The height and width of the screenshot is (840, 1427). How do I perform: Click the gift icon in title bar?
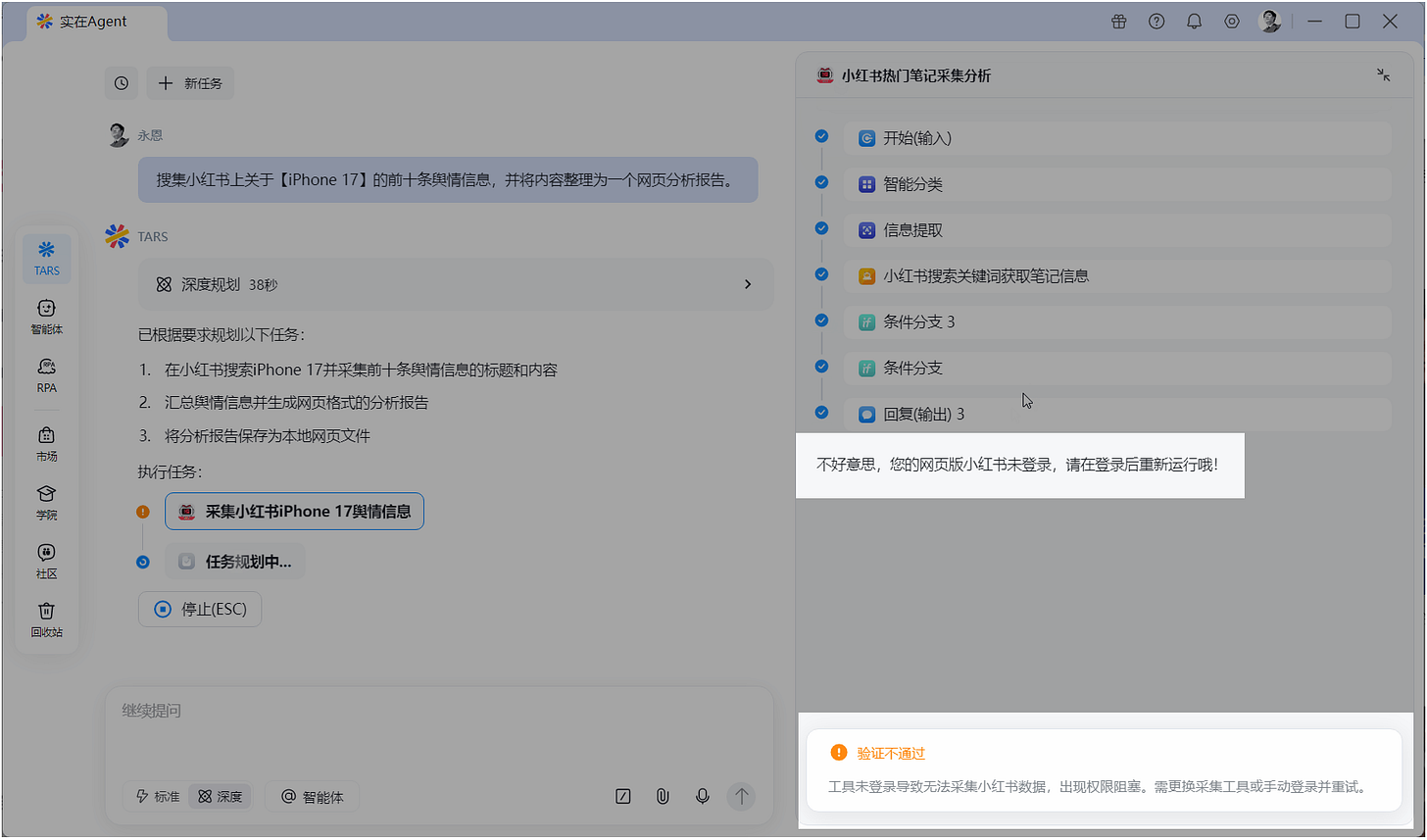click(1119, 22)
